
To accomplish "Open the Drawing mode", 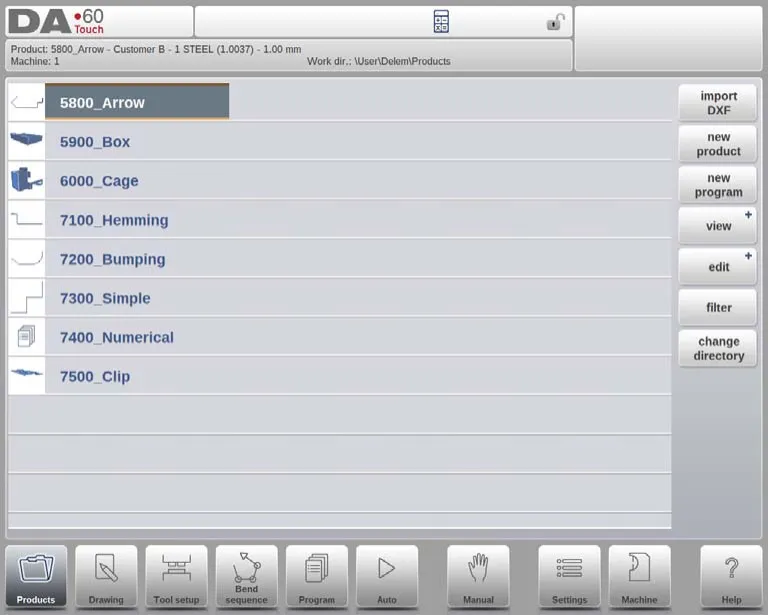I will [106, 576].
